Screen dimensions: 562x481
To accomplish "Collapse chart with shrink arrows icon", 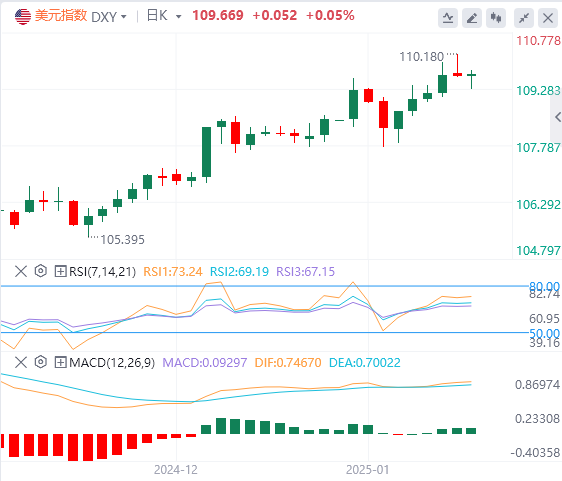I will click(x=524, y=18).
